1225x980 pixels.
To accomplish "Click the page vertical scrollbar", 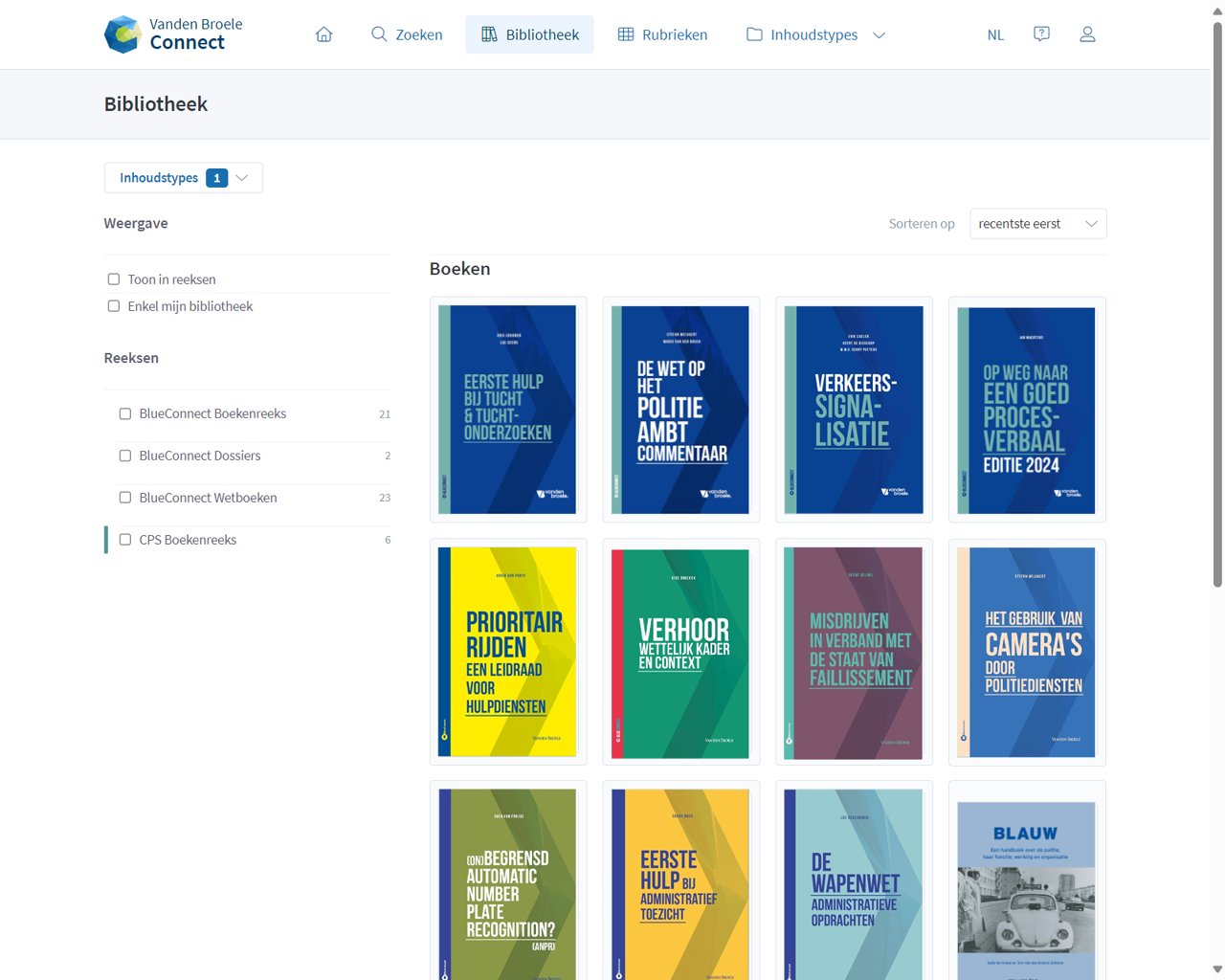I will pyautogui.click(x=1217, y=306).
